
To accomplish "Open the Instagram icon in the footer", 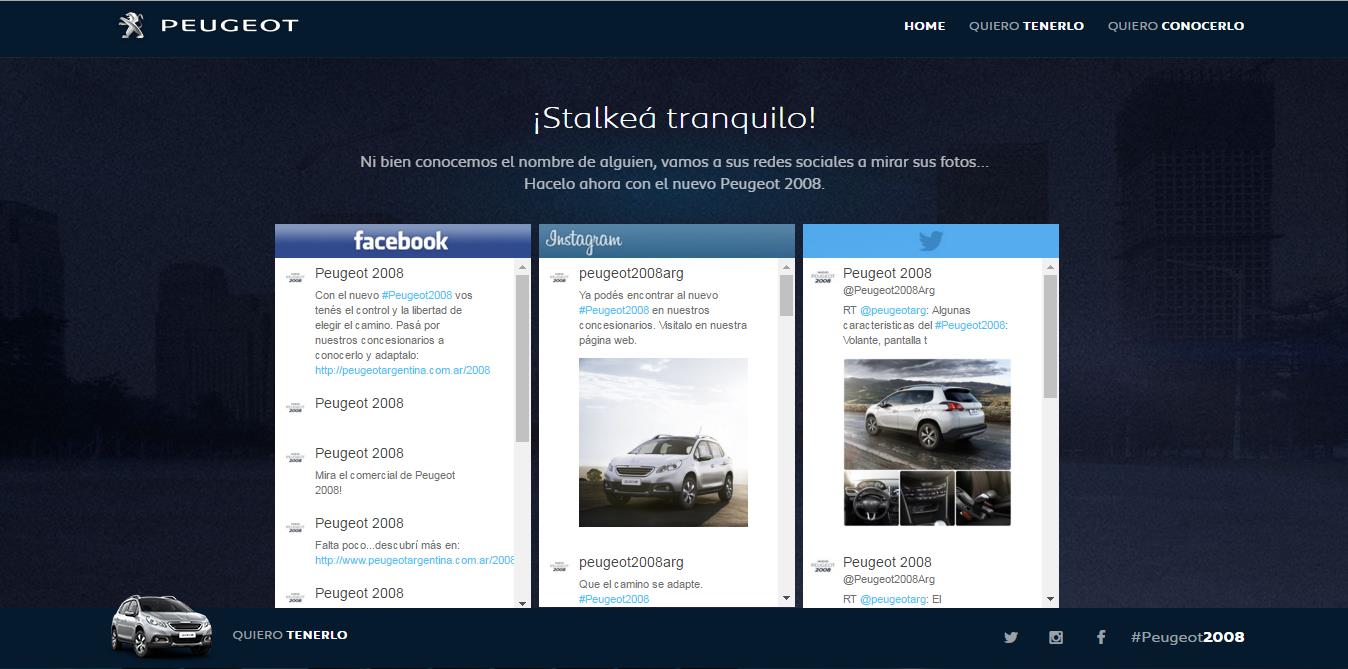I will tap(1056, 637).
